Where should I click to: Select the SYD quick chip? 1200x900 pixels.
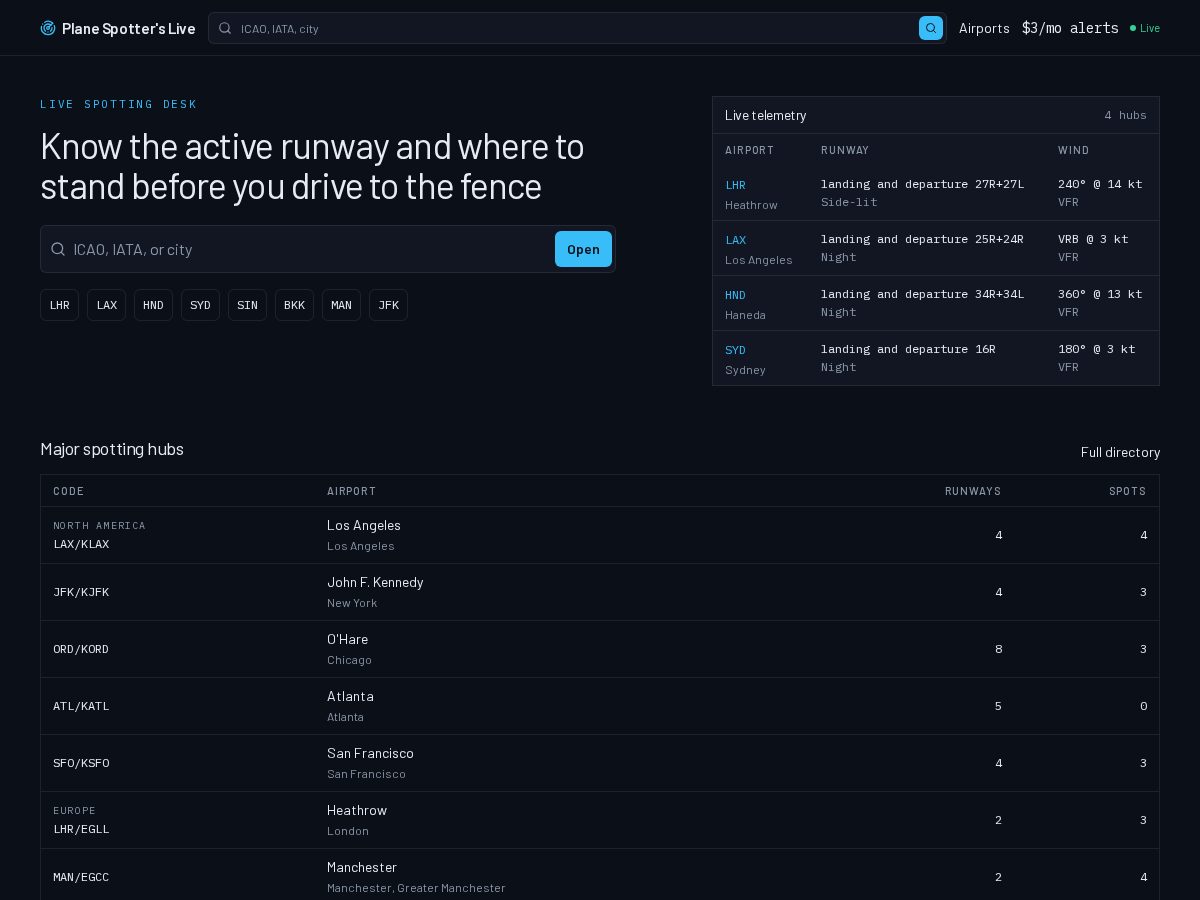click(x=200, y=305)
